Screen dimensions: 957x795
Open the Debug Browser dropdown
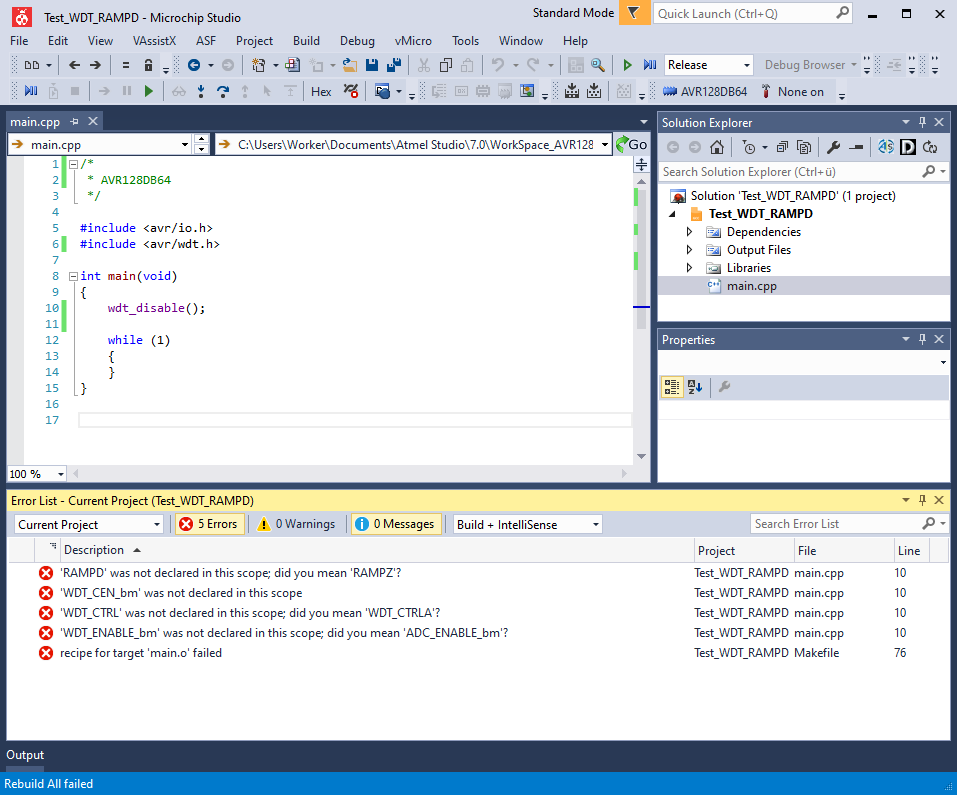(810, 65)
